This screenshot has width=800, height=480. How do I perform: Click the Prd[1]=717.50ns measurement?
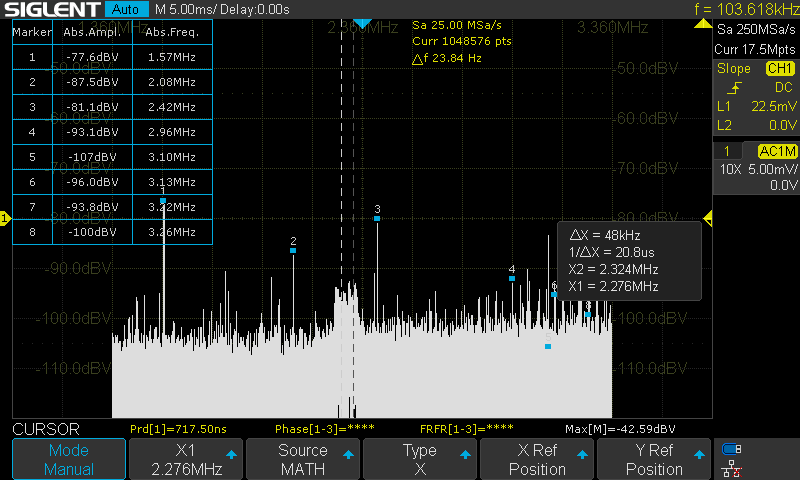tap(178, 429)
